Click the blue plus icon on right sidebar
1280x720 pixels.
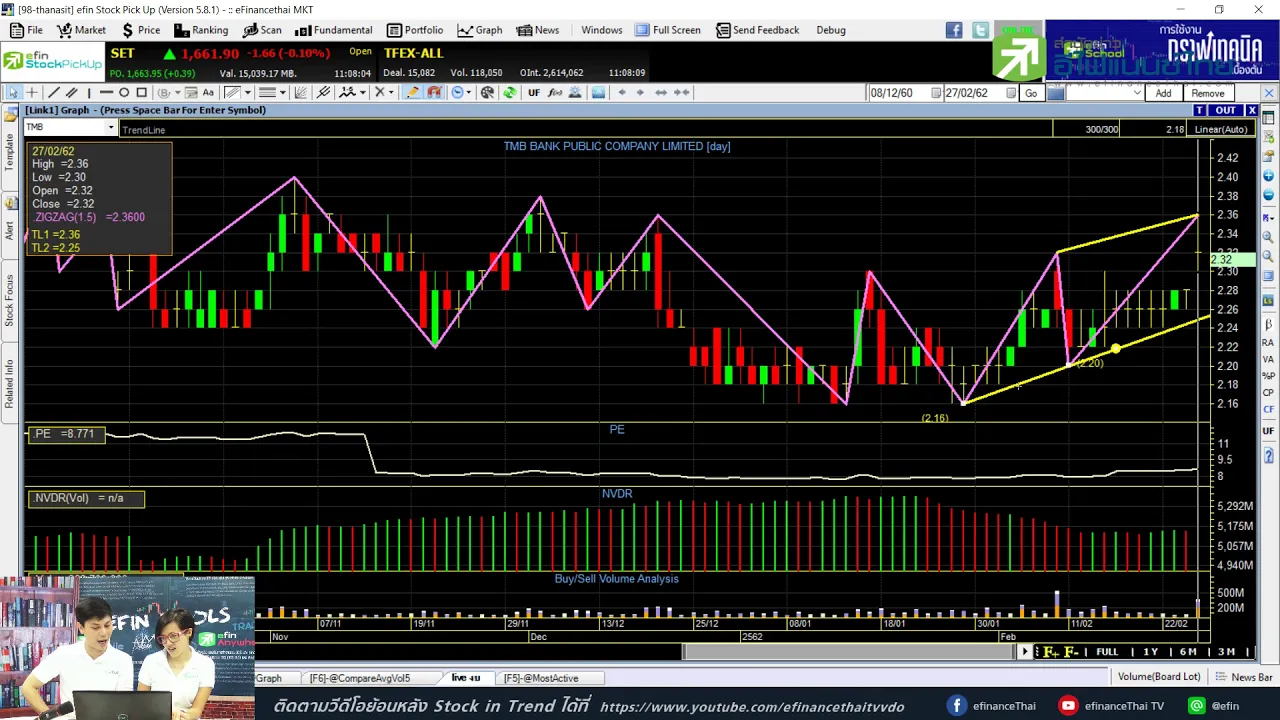(x=1268, y=176)
